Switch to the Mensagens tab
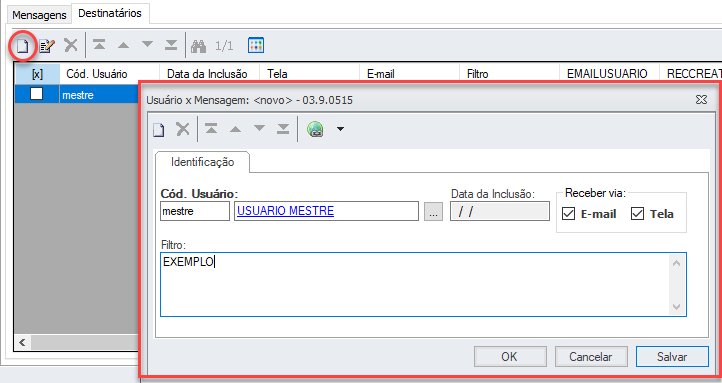 coord(40,15)
